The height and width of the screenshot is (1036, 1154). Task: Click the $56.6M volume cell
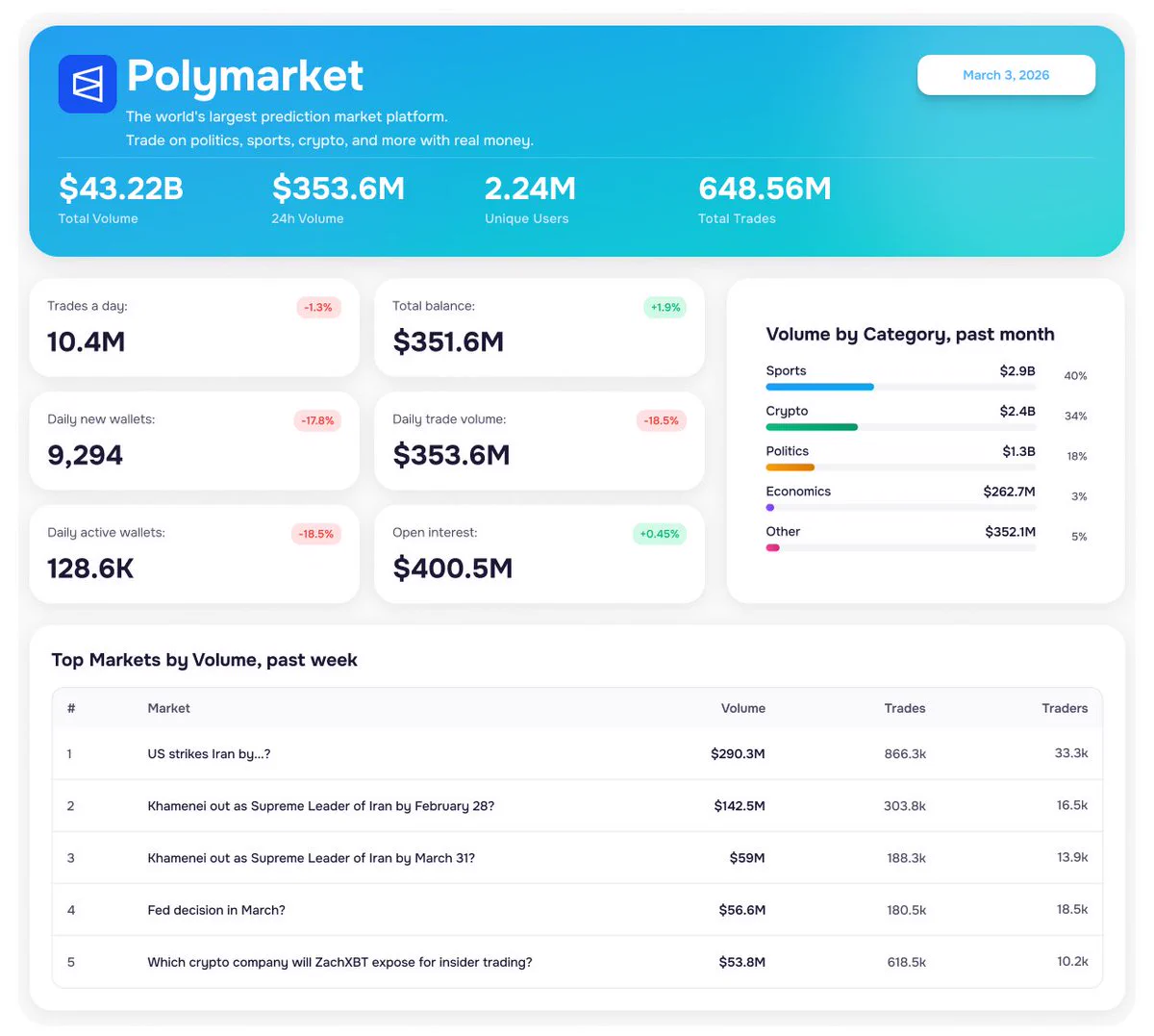pos(742,910)
